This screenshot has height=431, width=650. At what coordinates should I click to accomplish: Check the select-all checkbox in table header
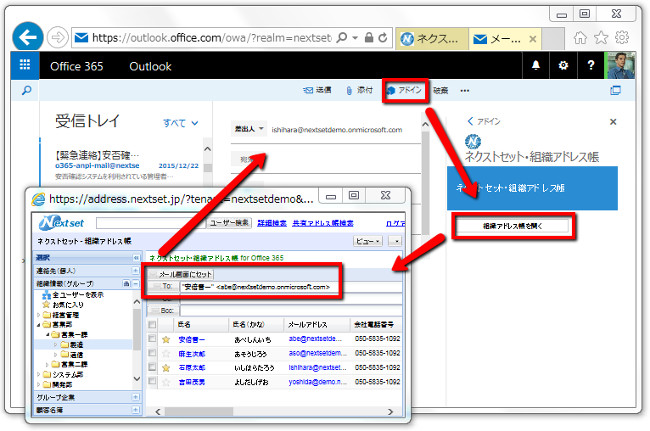pyautogui.click(x=152, y=324)
